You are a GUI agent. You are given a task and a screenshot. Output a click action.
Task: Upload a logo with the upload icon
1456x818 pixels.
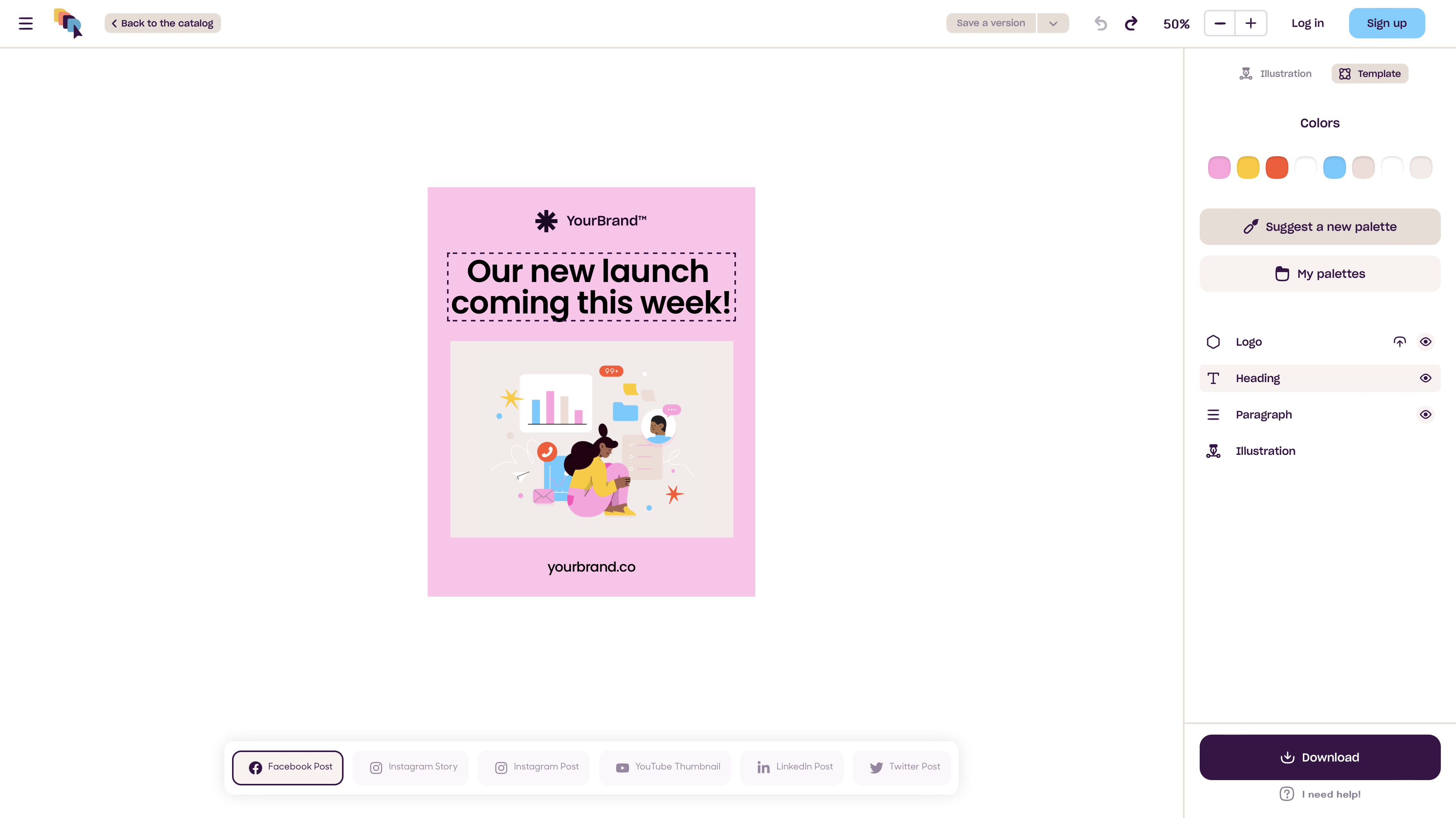1400,342
